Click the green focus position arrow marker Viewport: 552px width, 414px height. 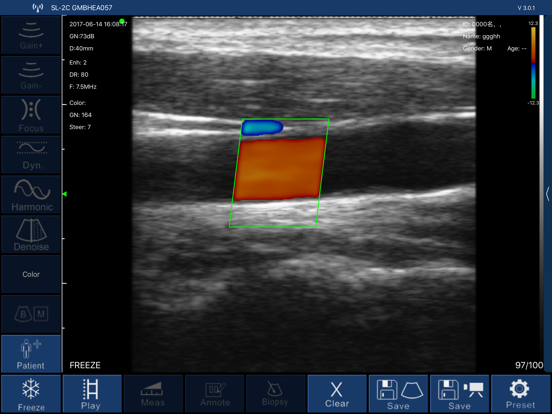pos(65,194)
